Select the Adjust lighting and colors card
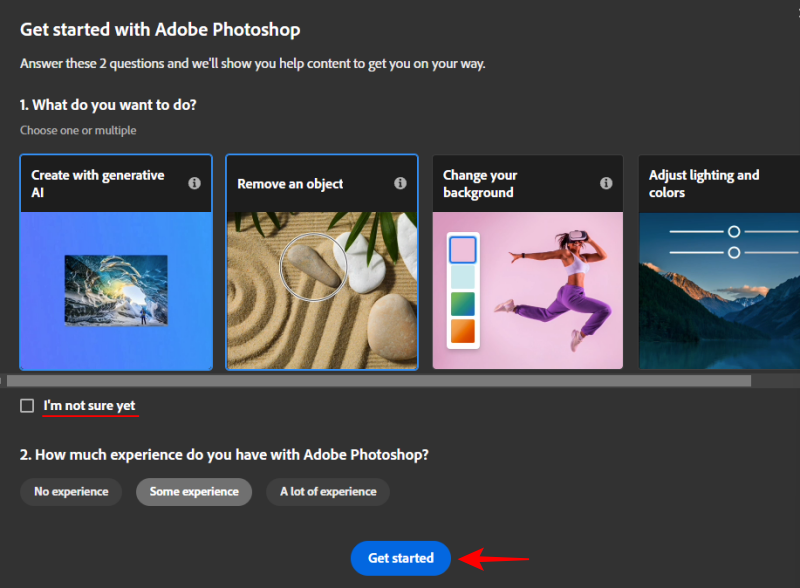Image resolution: width=800 pixels, height=588 pixels. tap(719, 262)
